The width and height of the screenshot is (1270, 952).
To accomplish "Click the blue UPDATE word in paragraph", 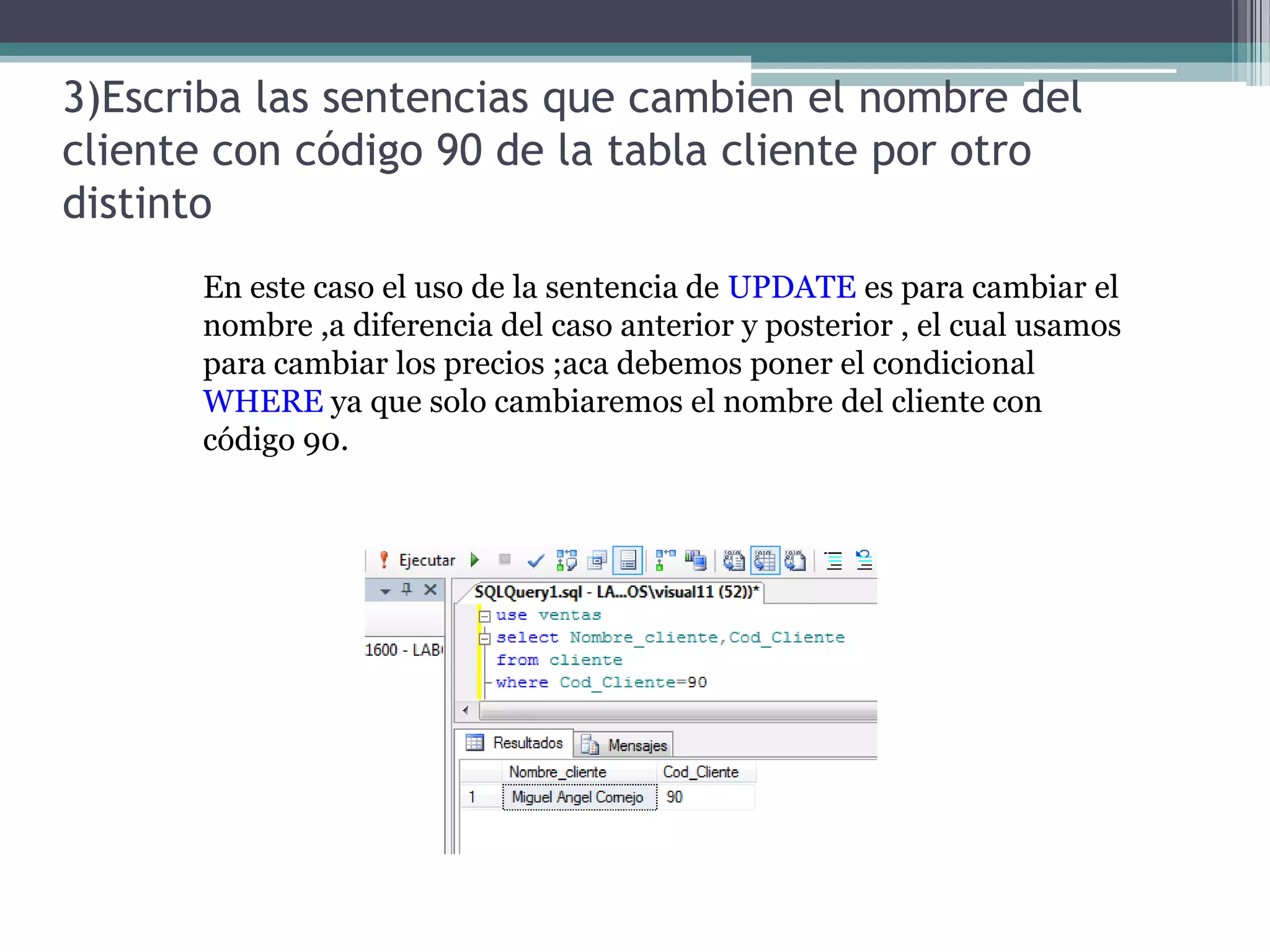I will click(791, 288).
